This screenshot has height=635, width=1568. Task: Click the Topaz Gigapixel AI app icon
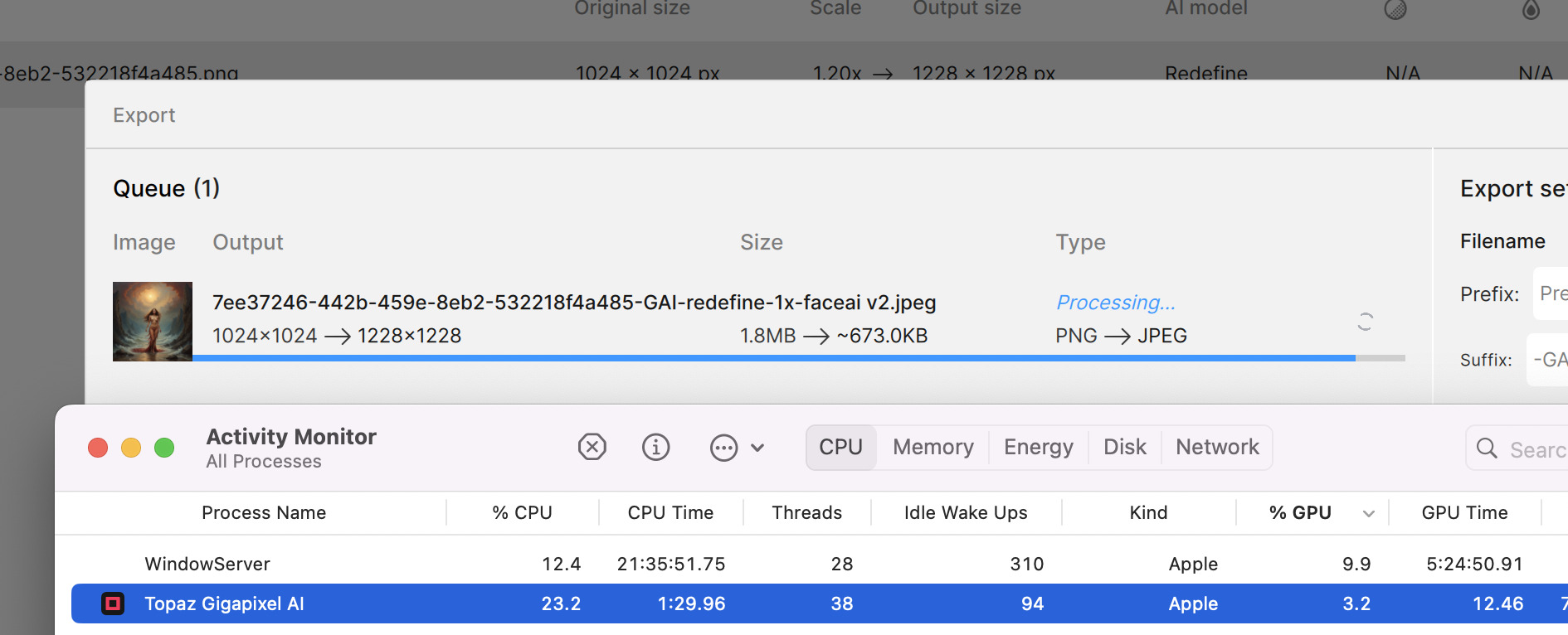tap(113, 603)
